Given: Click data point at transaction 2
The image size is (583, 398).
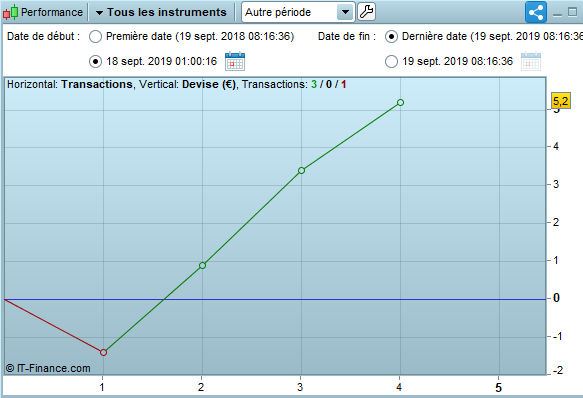Looking at the screenshot, I should click(x=202, y=266).
